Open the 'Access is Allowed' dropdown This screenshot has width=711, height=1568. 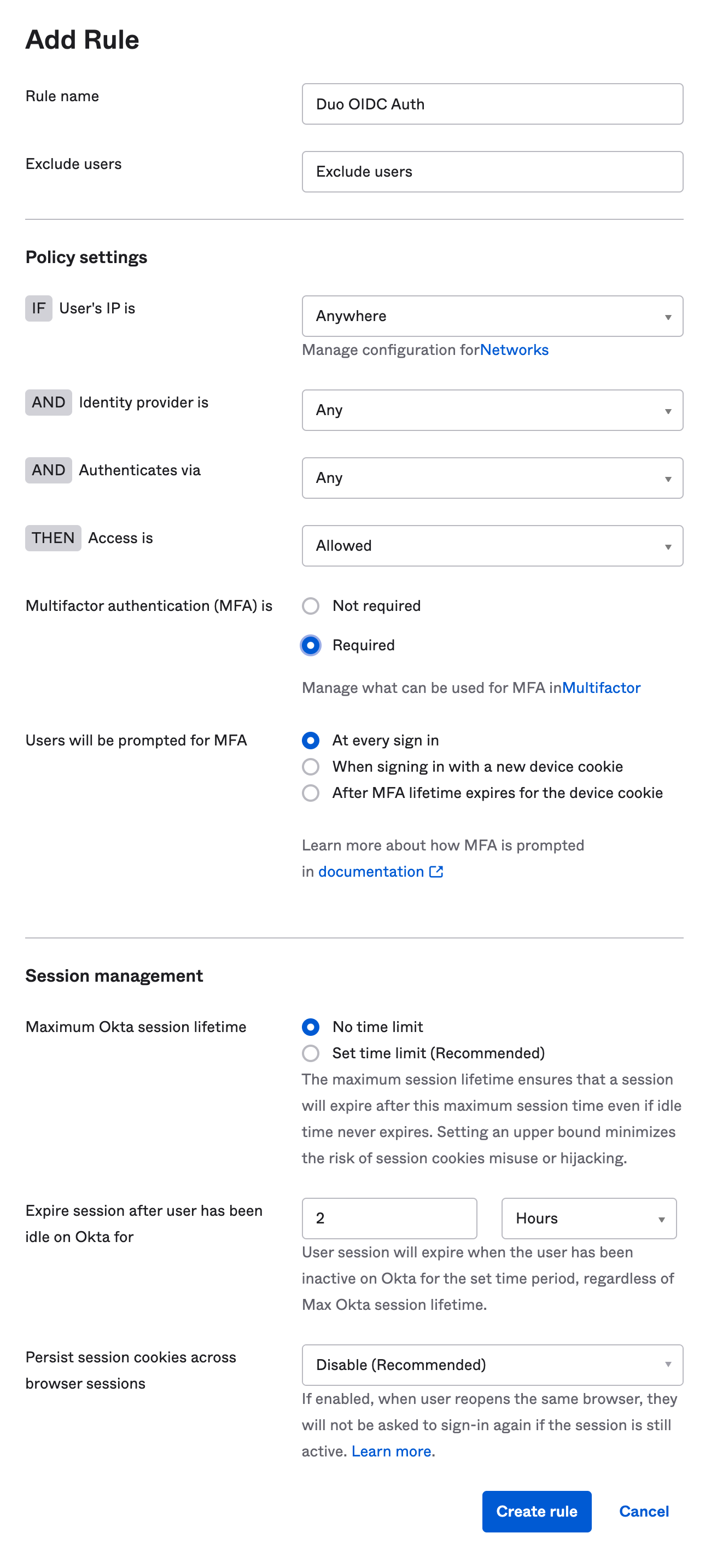pyautogui.click(x=492, y=546)
